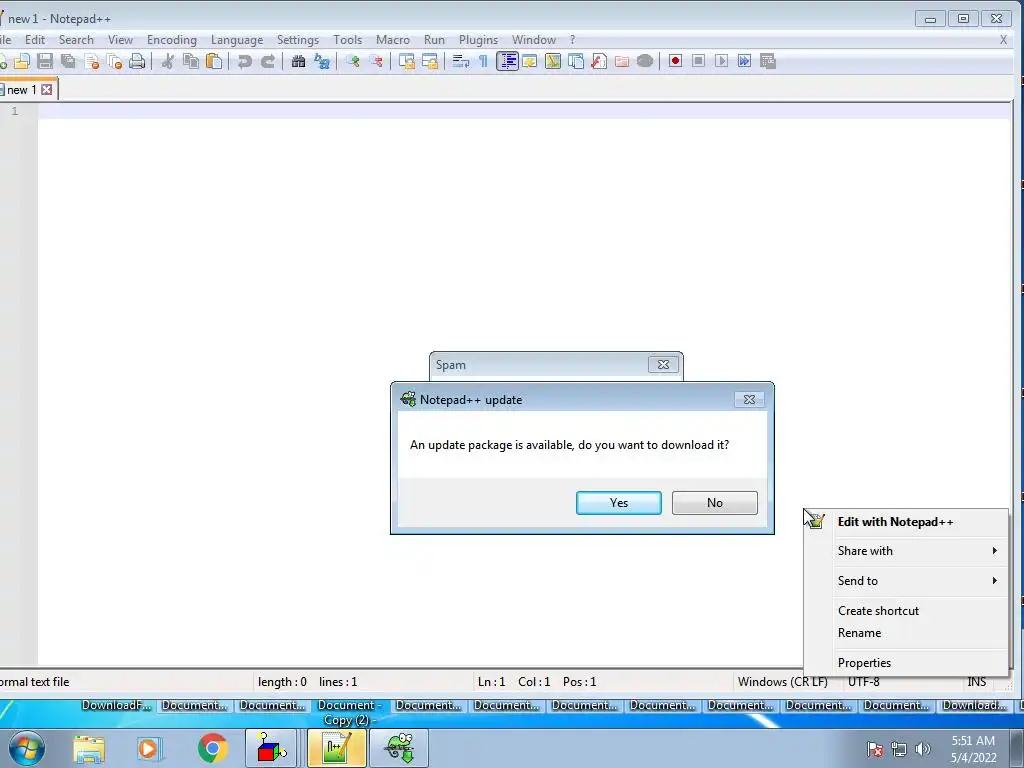The image size is (1024, 768).
Task: Select the new 1 document tab
Action: 22,90
